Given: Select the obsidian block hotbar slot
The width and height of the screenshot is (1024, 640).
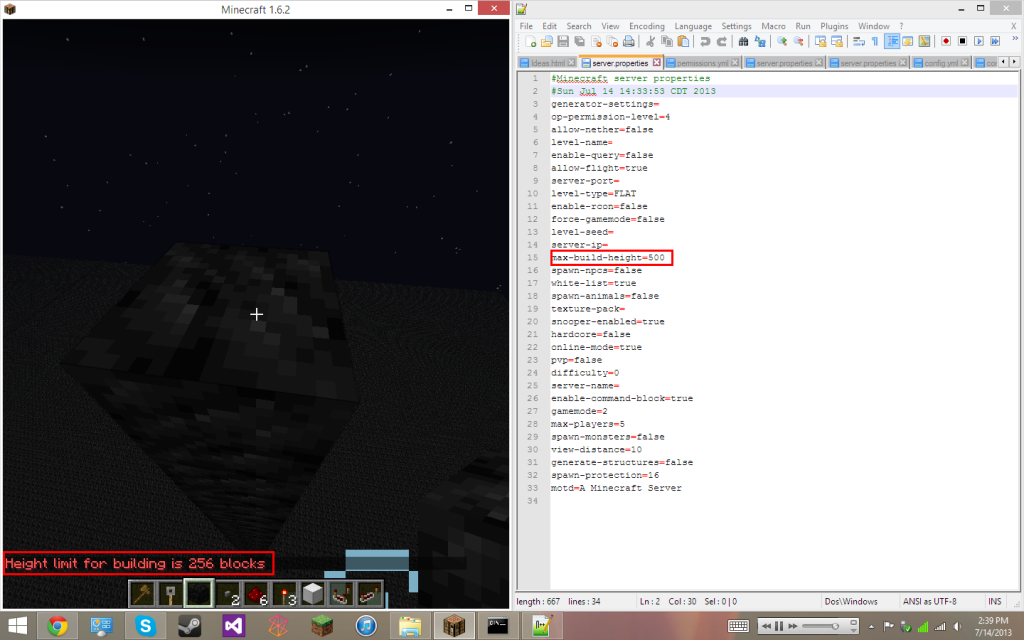Looking at the screenshot, I should [x=199, y=594].
